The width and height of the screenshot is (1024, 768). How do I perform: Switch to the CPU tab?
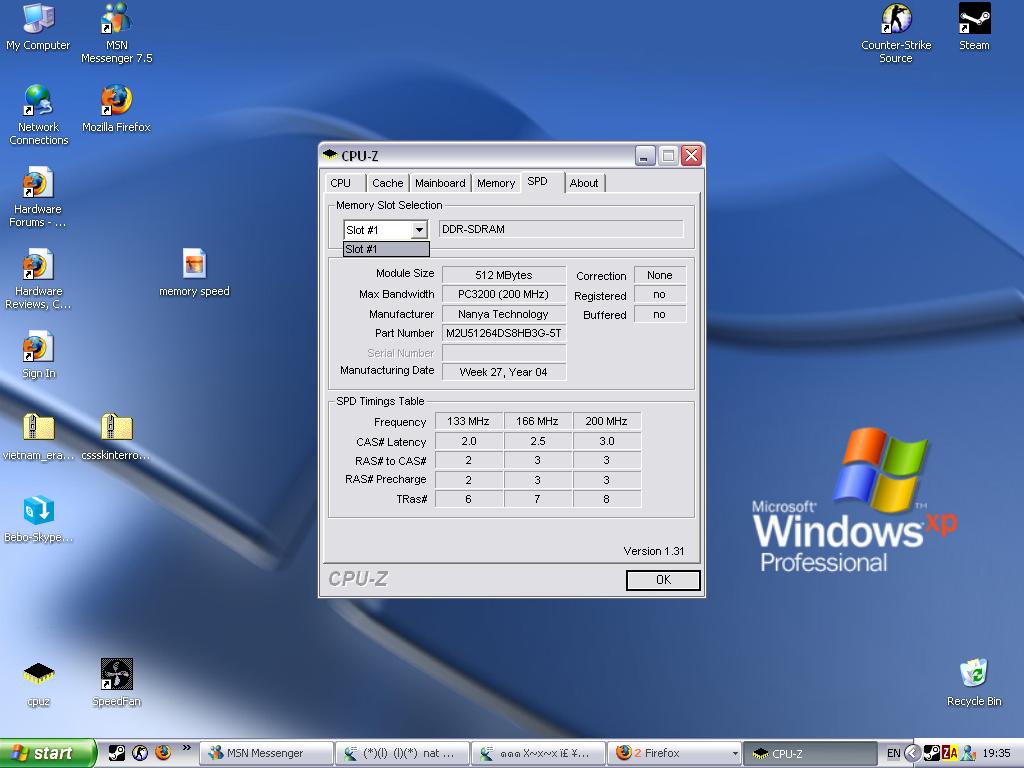point(345,183)
